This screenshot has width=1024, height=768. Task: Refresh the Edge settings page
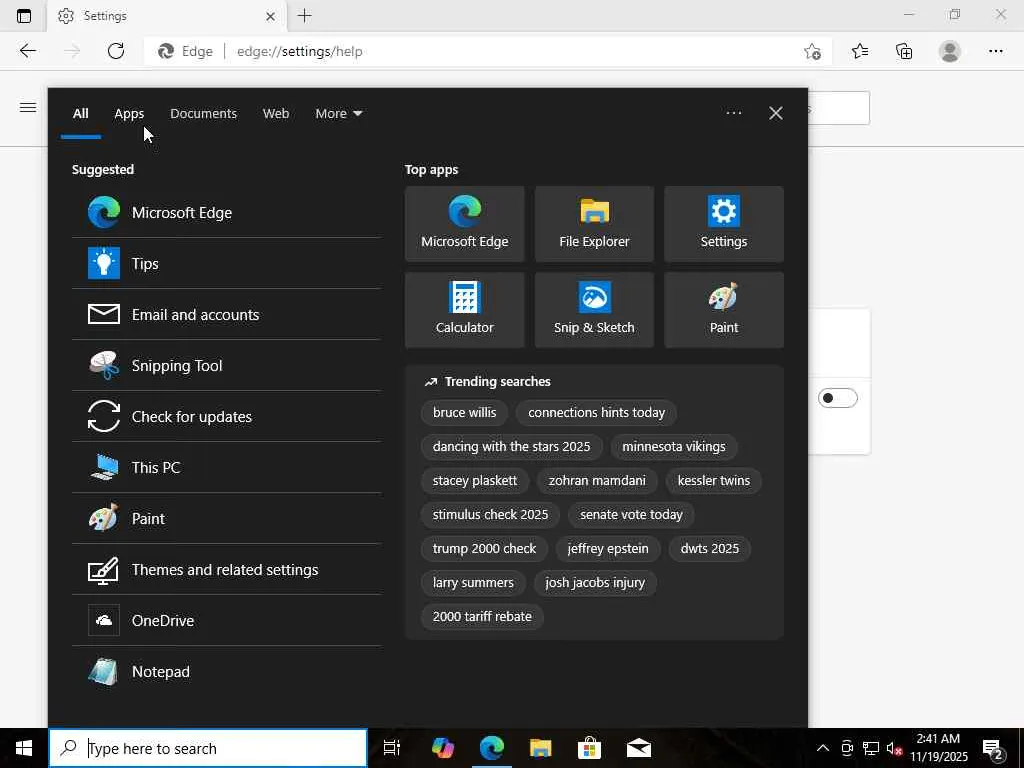pyautogui.click(x=116, y=51)
